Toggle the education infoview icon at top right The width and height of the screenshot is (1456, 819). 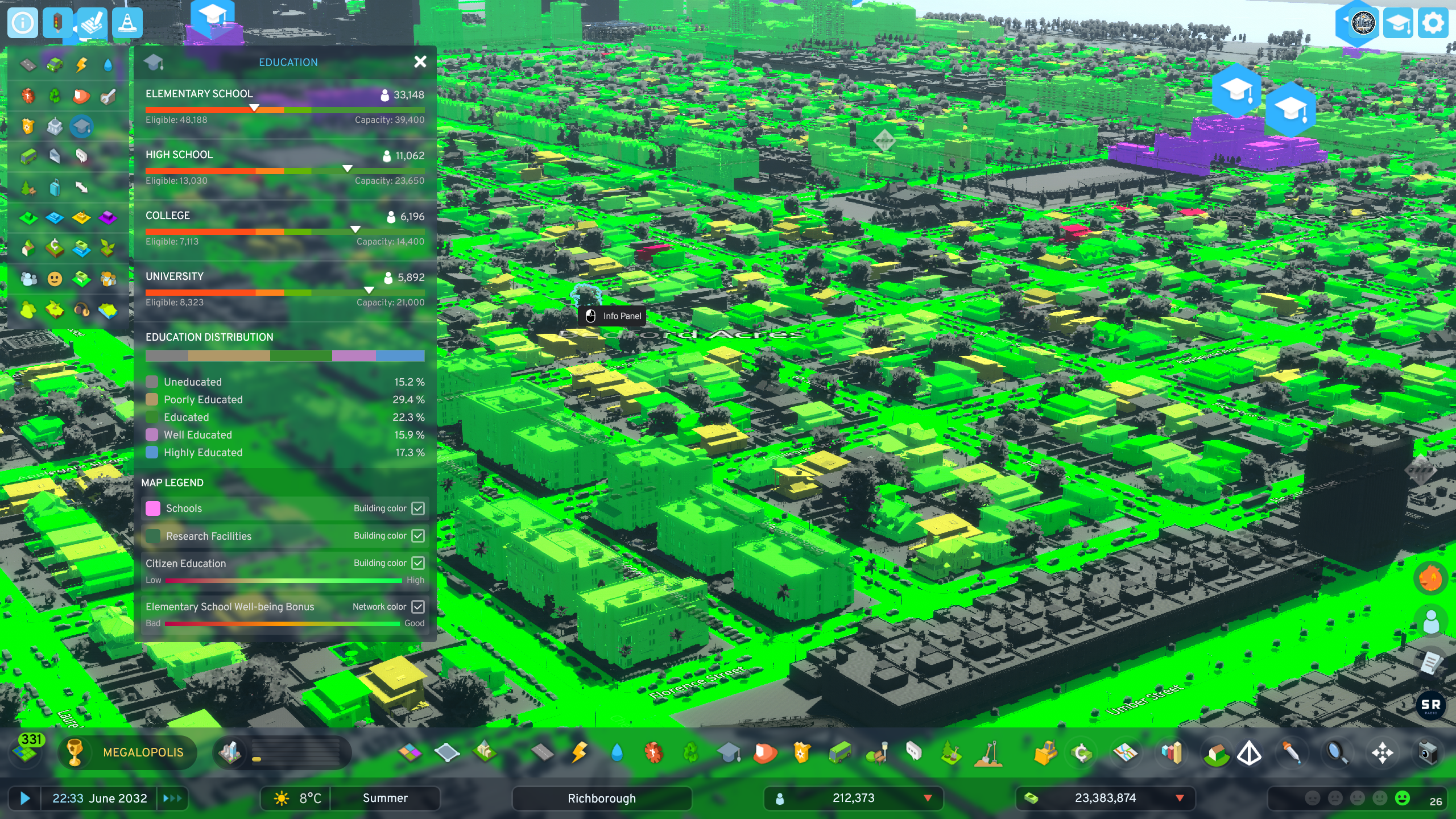[1397, 23]
